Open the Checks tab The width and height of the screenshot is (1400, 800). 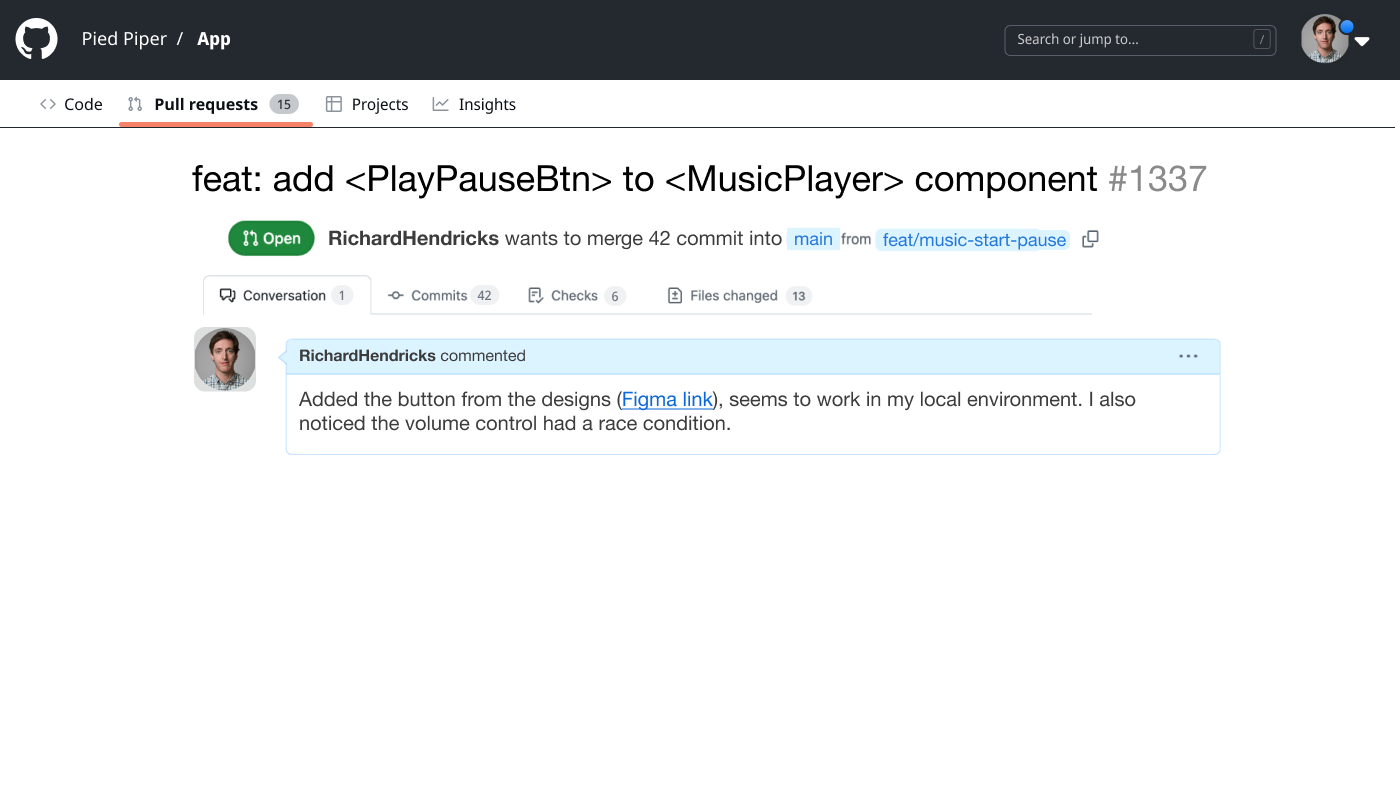click(575, 295)
